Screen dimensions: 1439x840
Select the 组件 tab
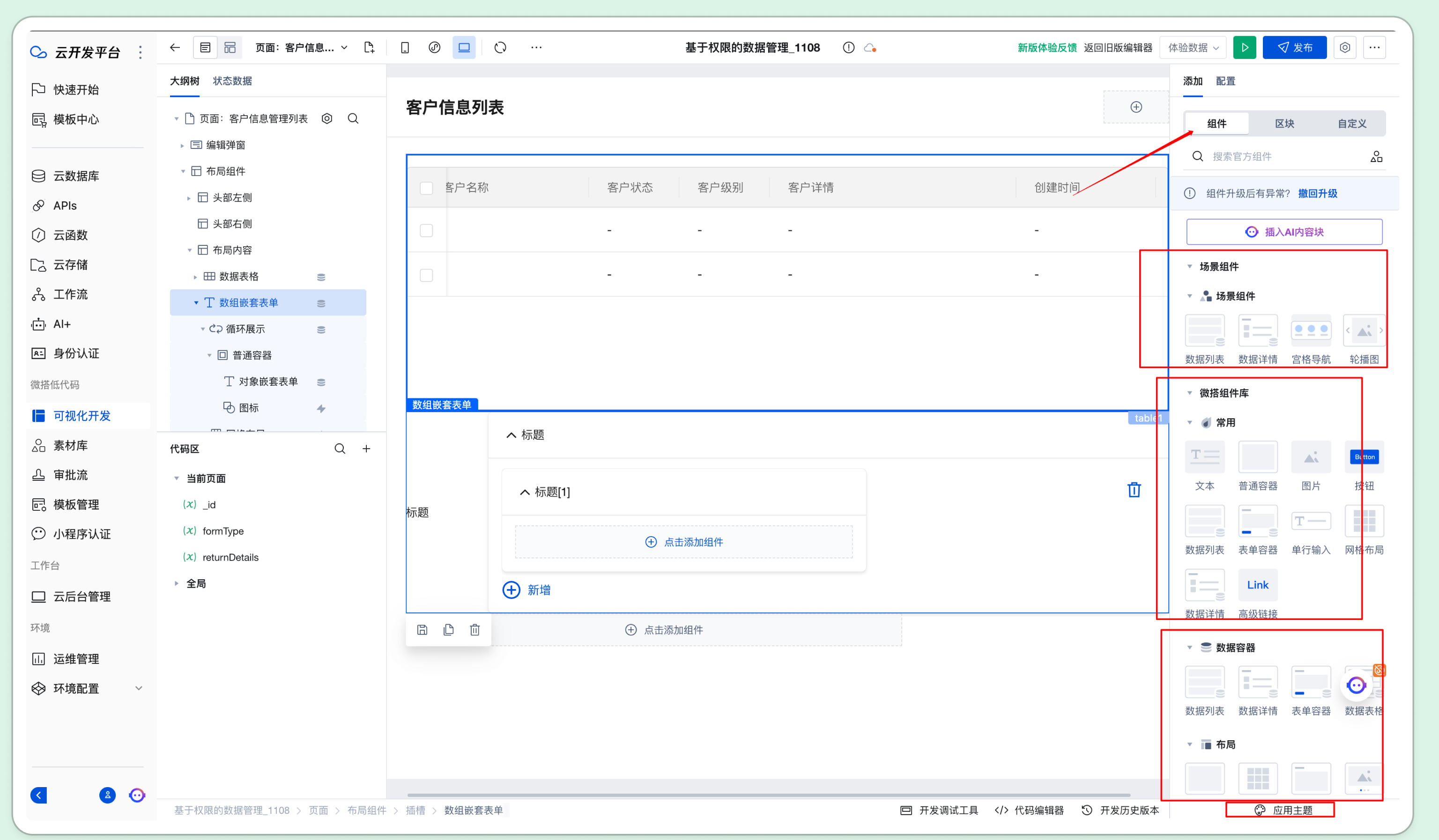click(x=1217, y=123)
